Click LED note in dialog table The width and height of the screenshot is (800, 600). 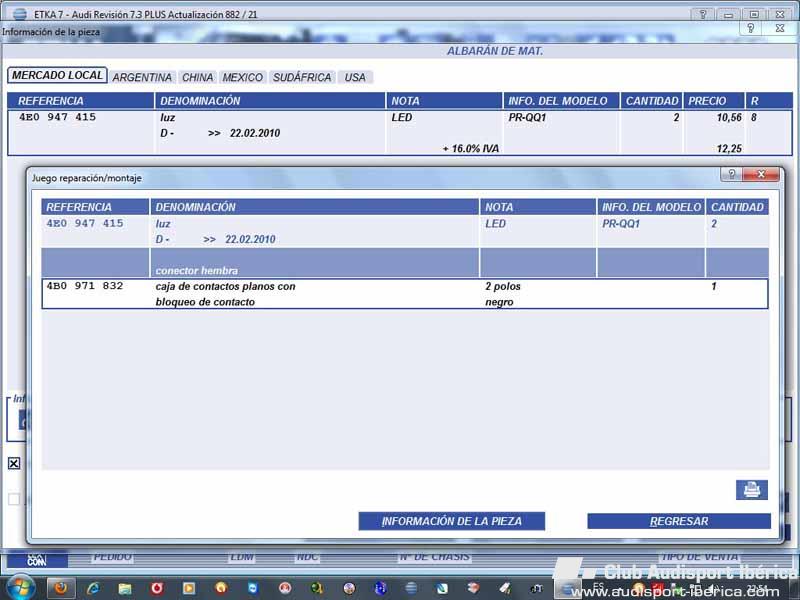(x=495, y=223)
